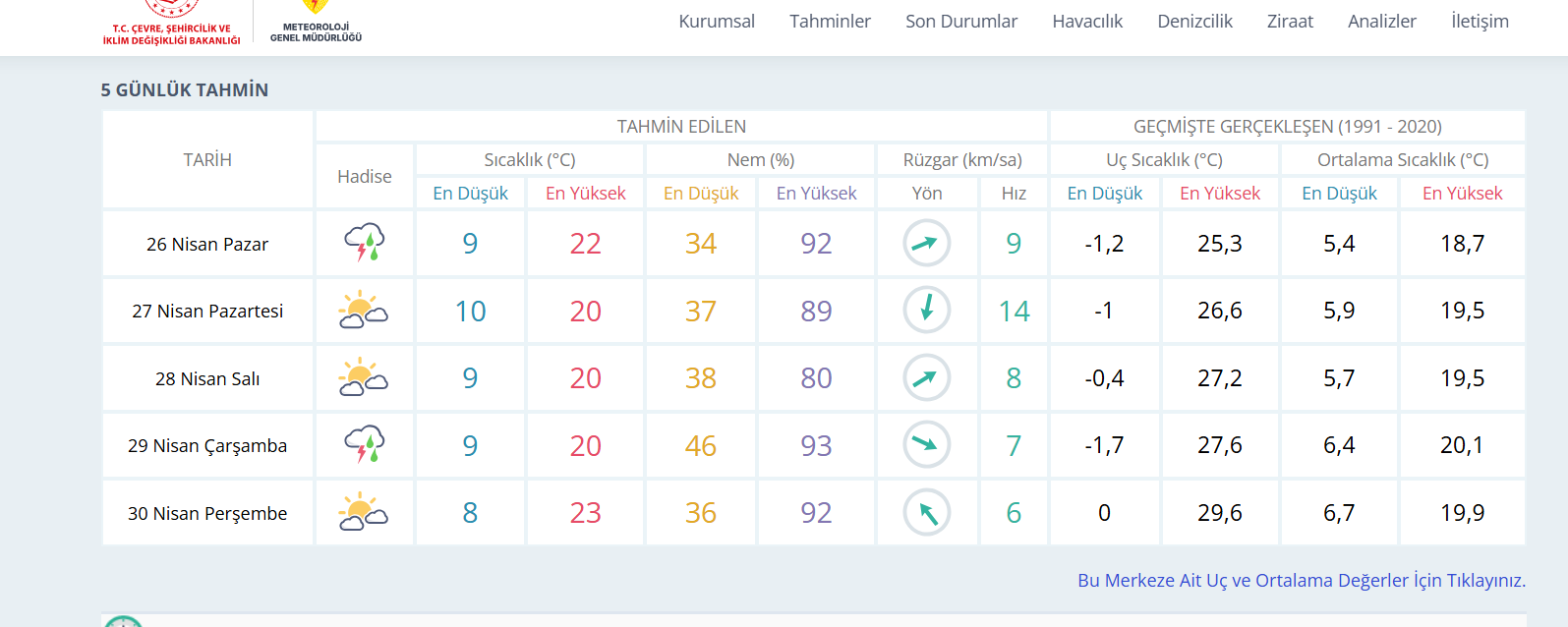This screenshot has height=627, width=1568.
Task: Open the Tahminler menu
Action: [830, 22]
